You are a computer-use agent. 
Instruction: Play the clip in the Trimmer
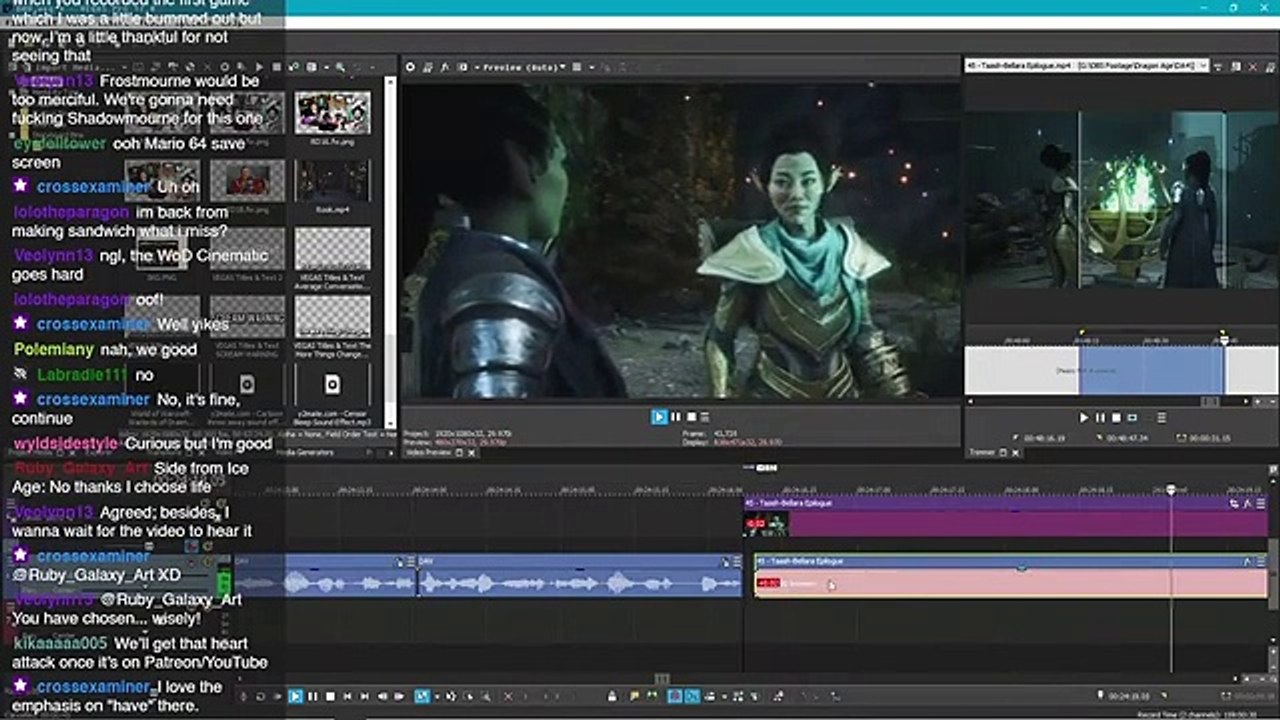coord(1084,418)
